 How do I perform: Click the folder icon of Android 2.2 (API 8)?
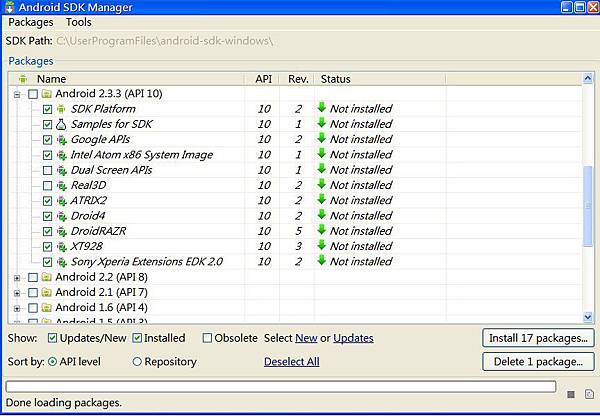tap(47, 277)
